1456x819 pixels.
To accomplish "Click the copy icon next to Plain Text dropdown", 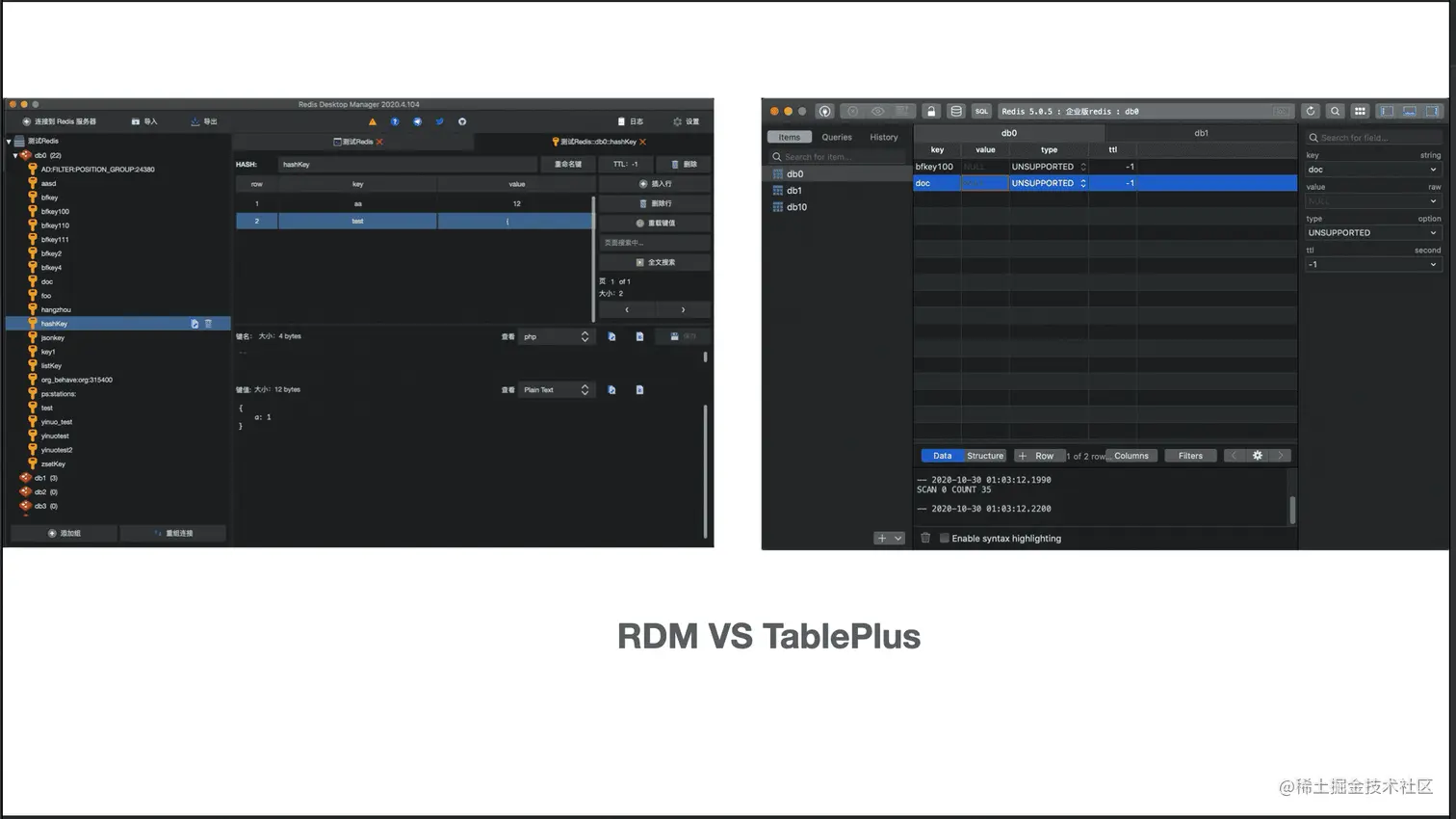I will point(612,390).
